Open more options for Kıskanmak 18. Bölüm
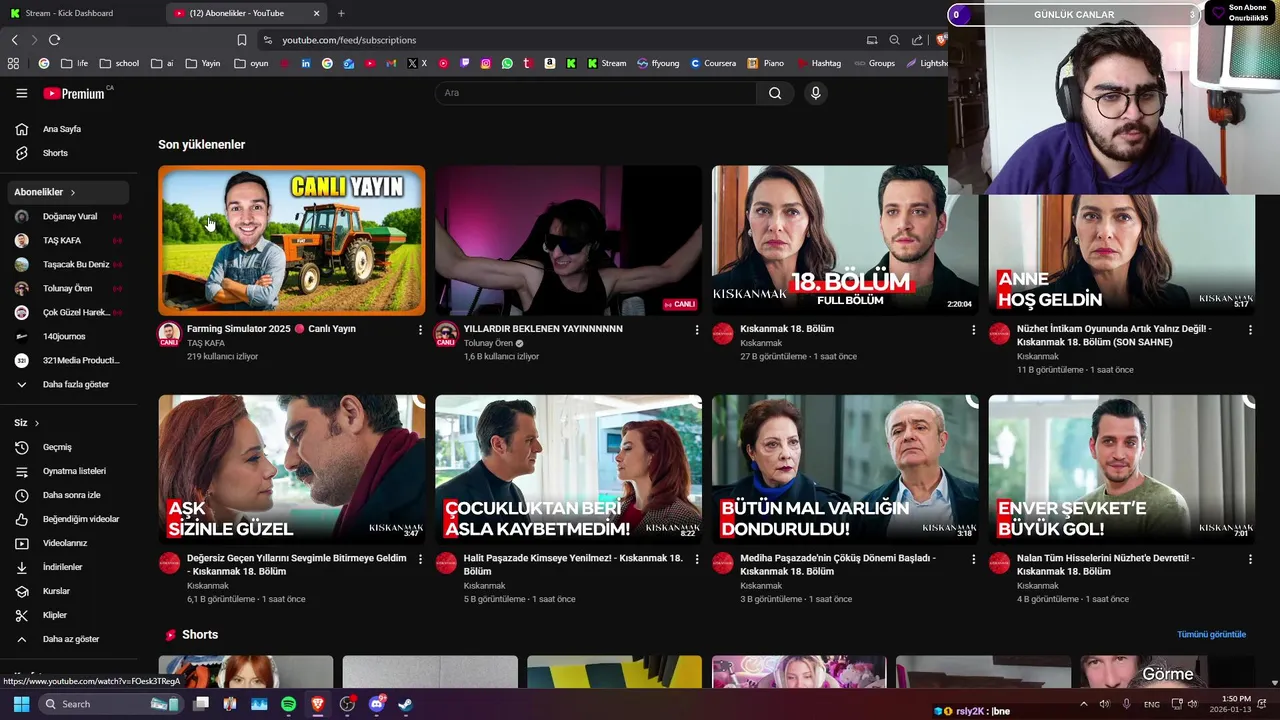 (974, 330)
